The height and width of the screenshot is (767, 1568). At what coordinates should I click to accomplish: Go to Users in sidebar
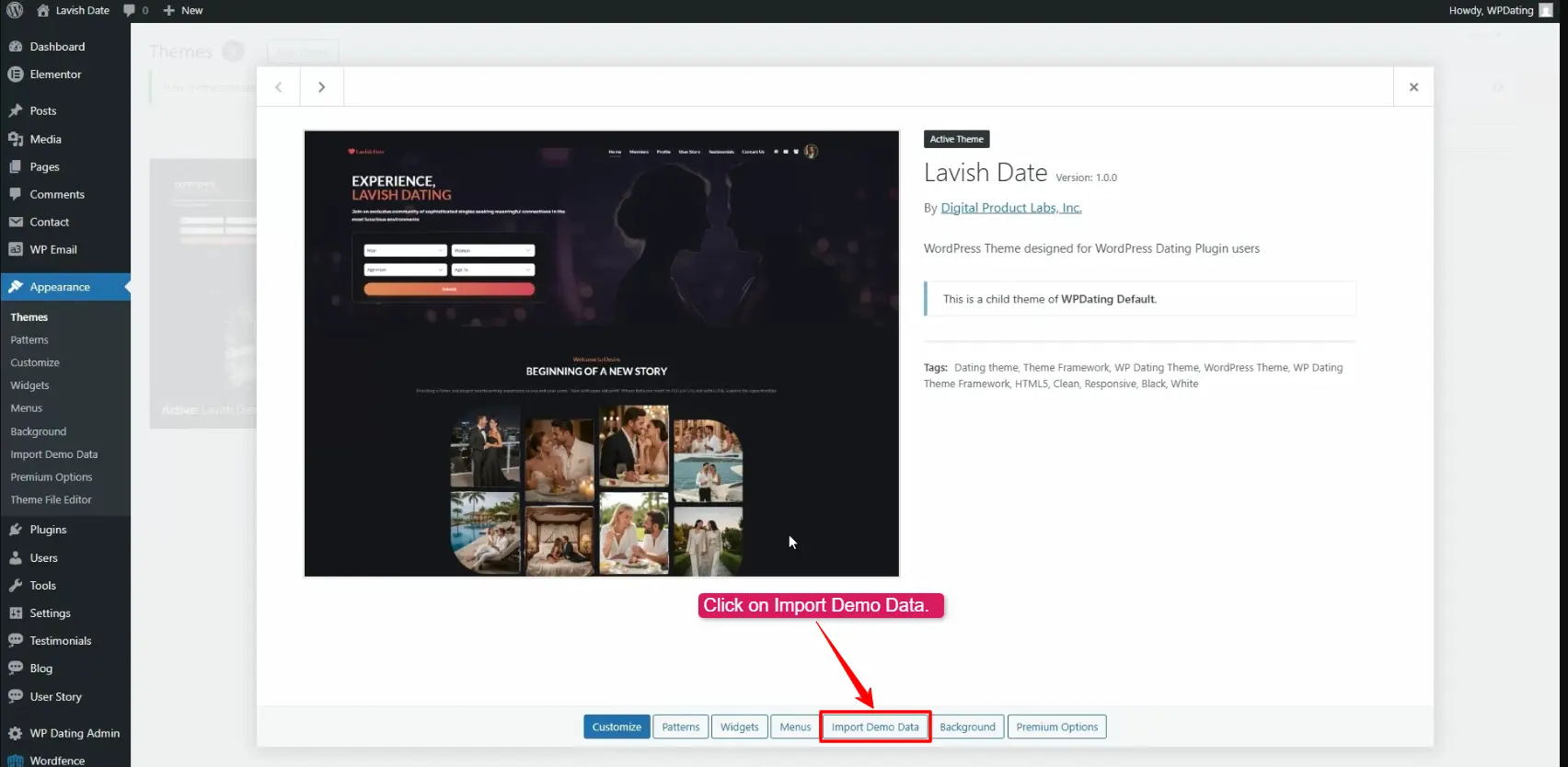(43, 558)
